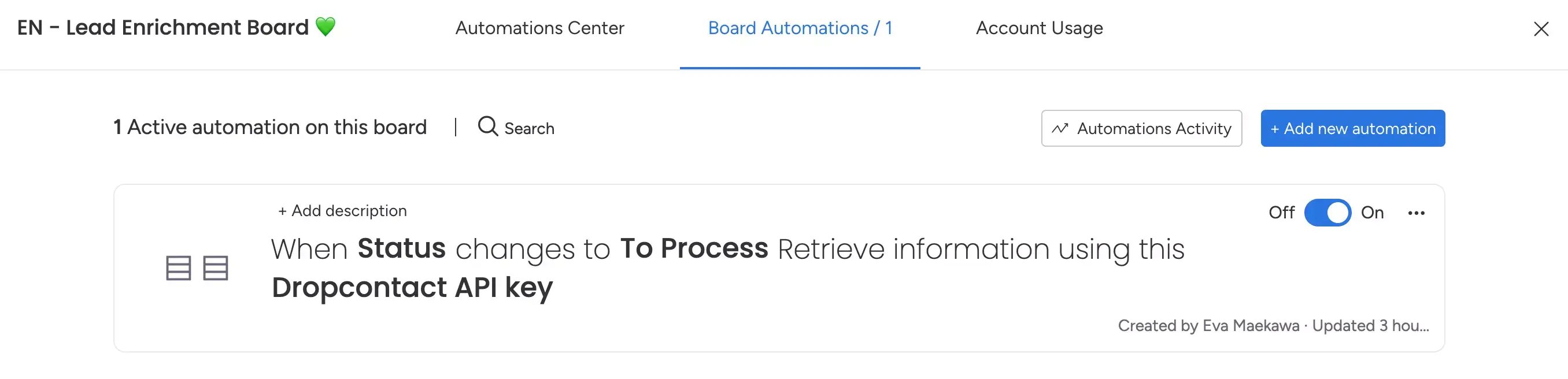Image resolution: width=1568 pixels, height=379 pixels.
Task: Click Dropcontact API key field
Action: click(x=412, y=287)
